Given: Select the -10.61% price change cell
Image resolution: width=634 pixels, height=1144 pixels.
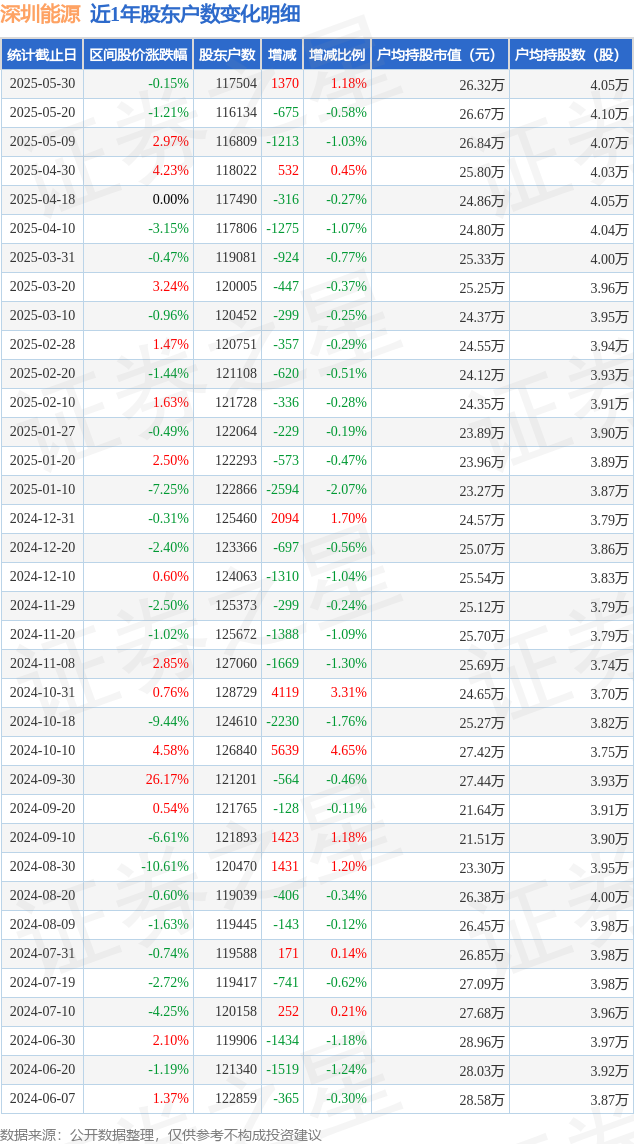Looking at the screenshot, I should pyautogui.click(x=164, y=867).
